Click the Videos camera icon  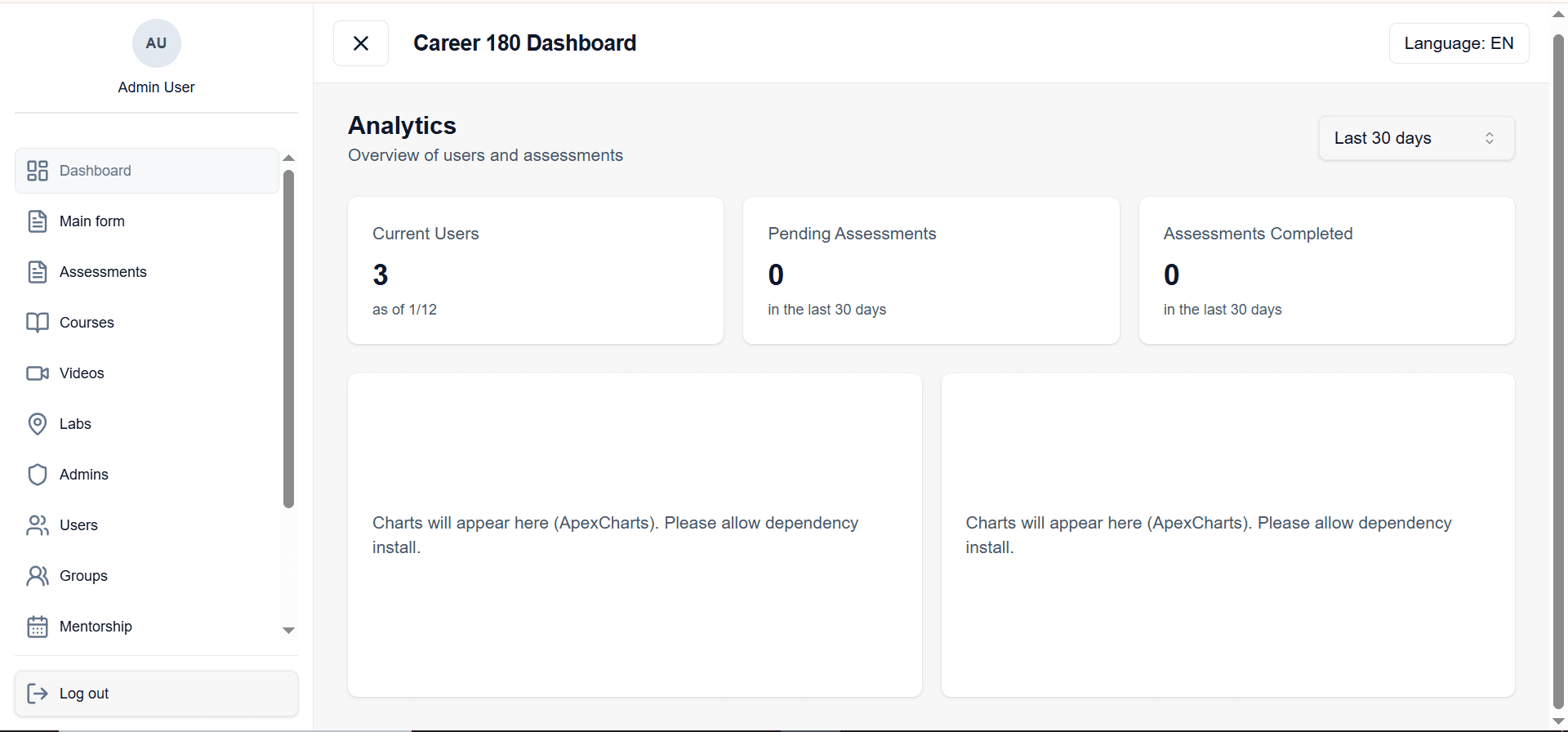[x=38, y=373]
